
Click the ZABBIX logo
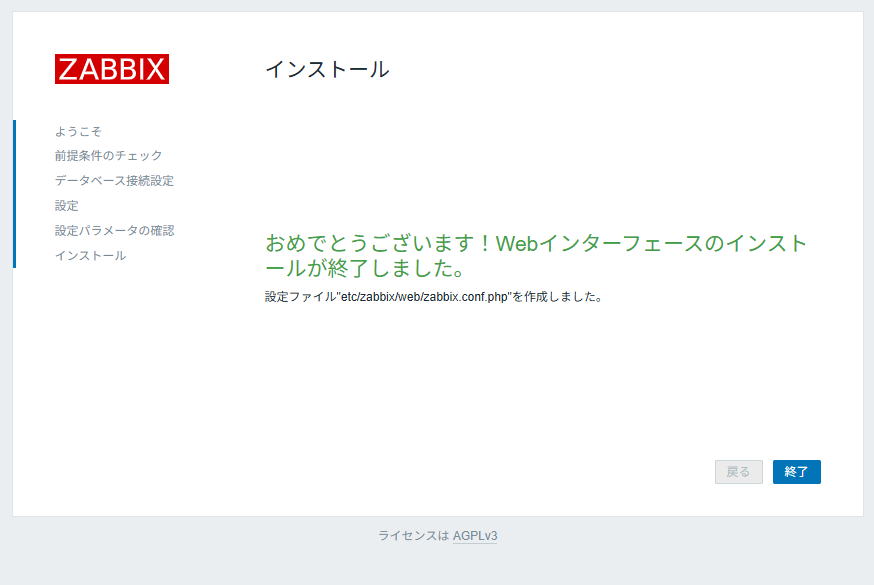pyautogui.click(x=111, y=69)
